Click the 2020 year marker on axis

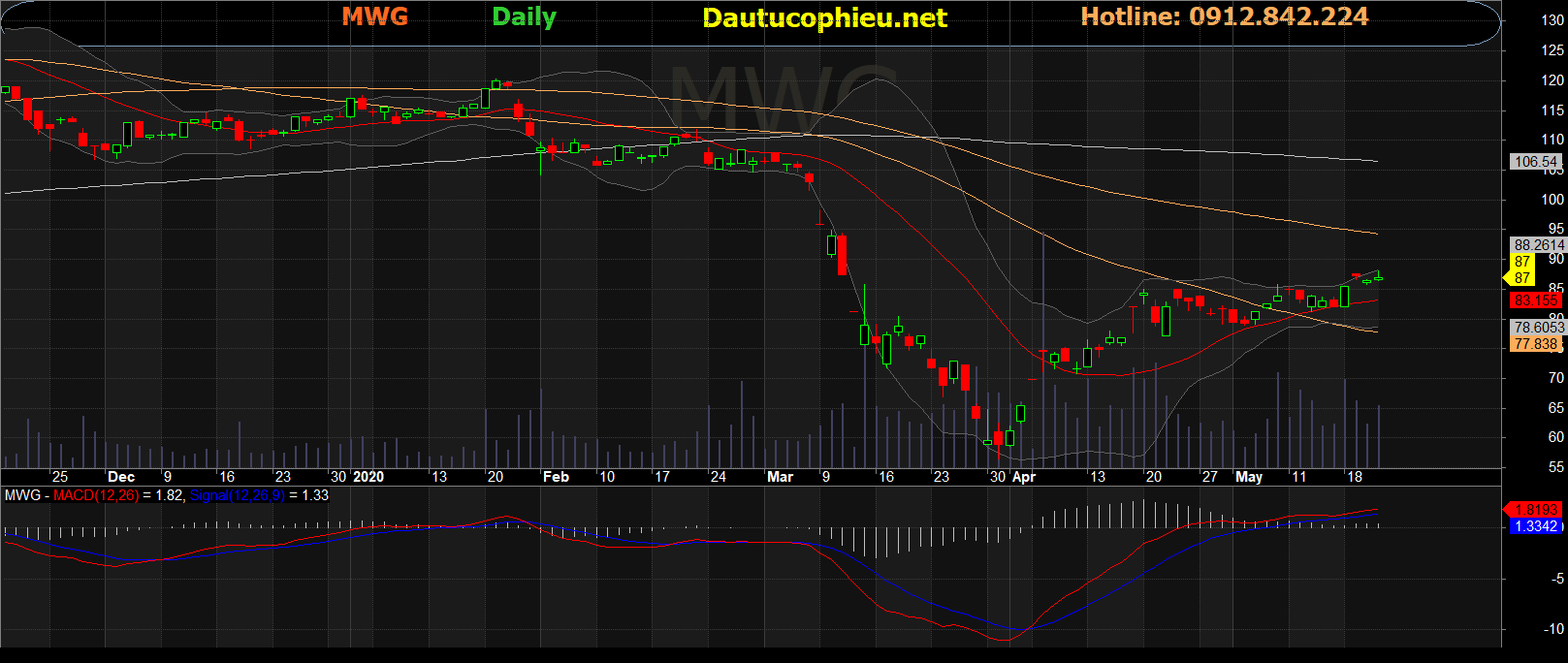368,477
